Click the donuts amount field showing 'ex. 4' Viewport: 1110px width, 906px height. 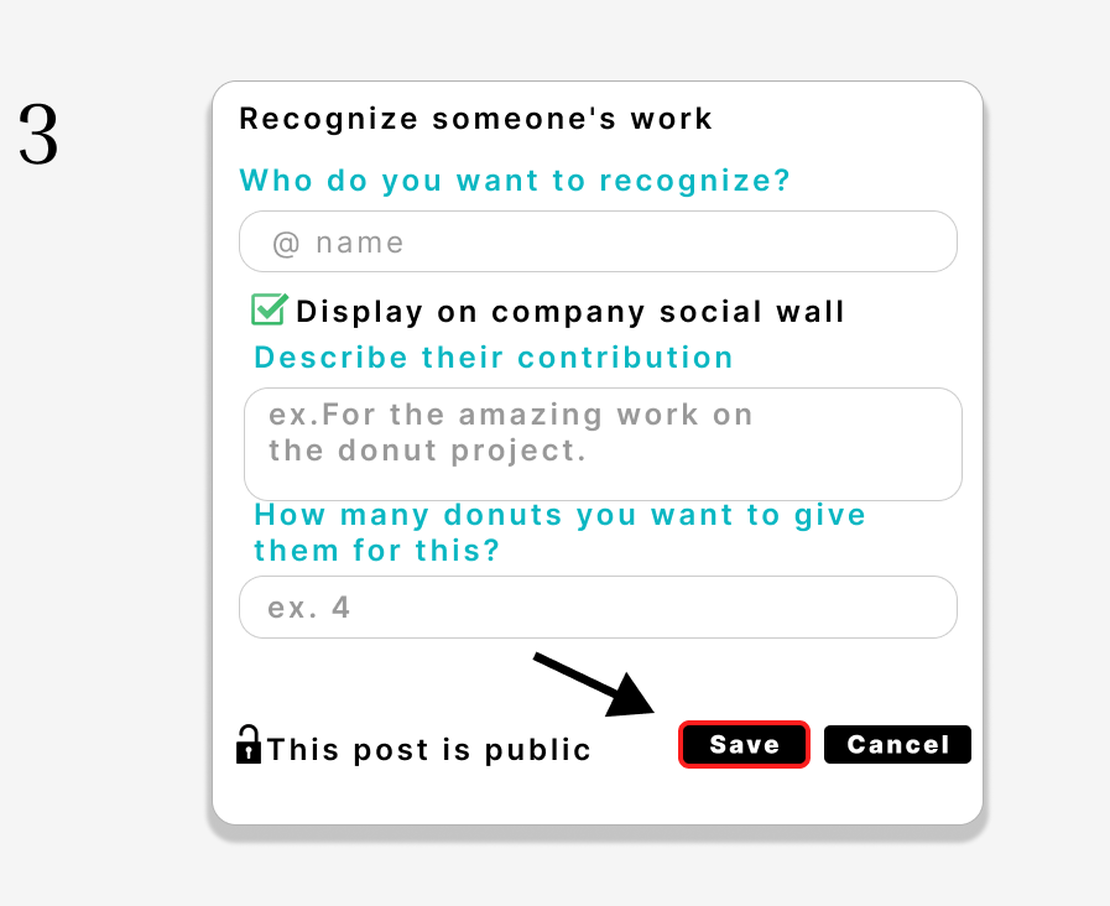point(597,607)
